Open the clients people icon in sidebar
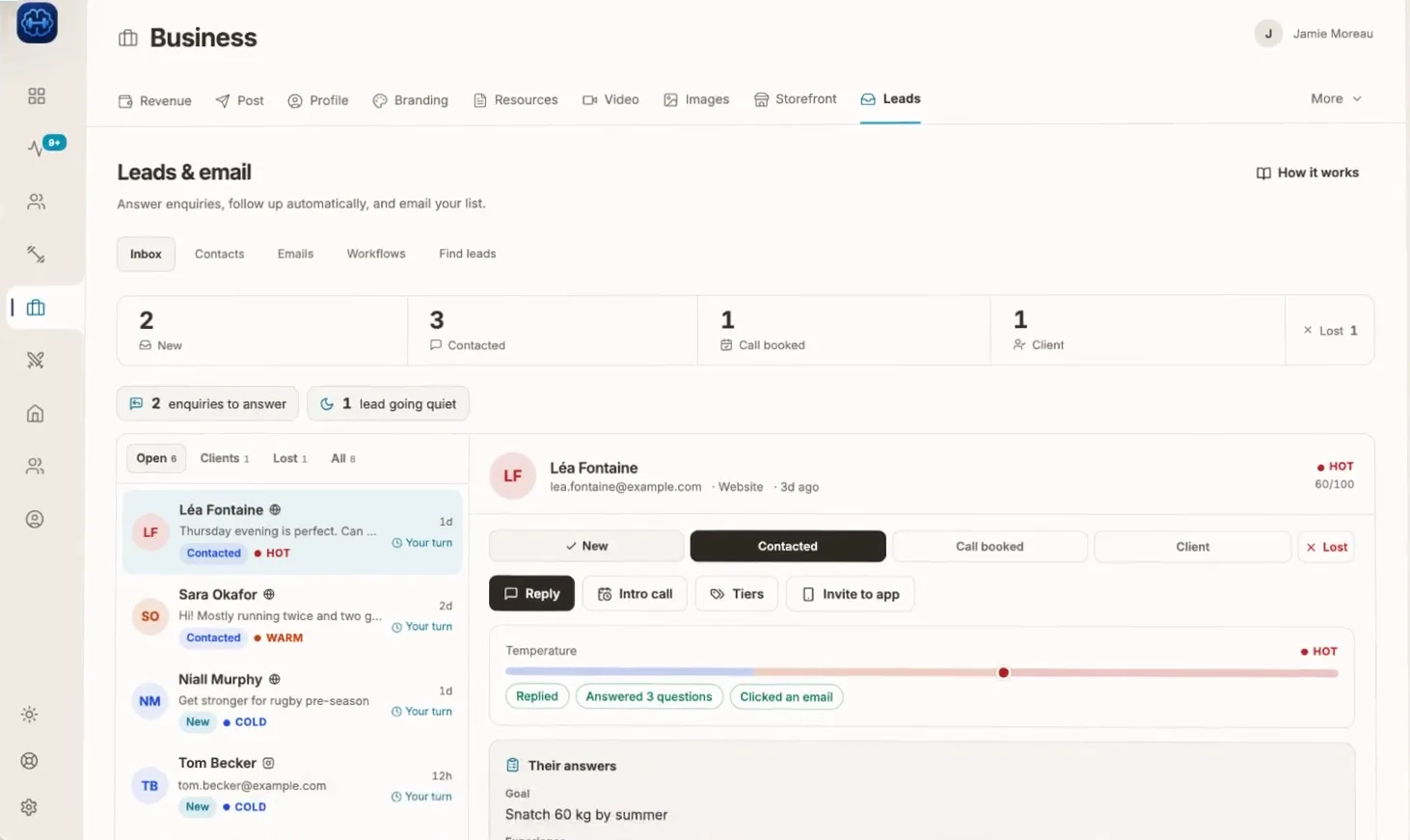 36,202
